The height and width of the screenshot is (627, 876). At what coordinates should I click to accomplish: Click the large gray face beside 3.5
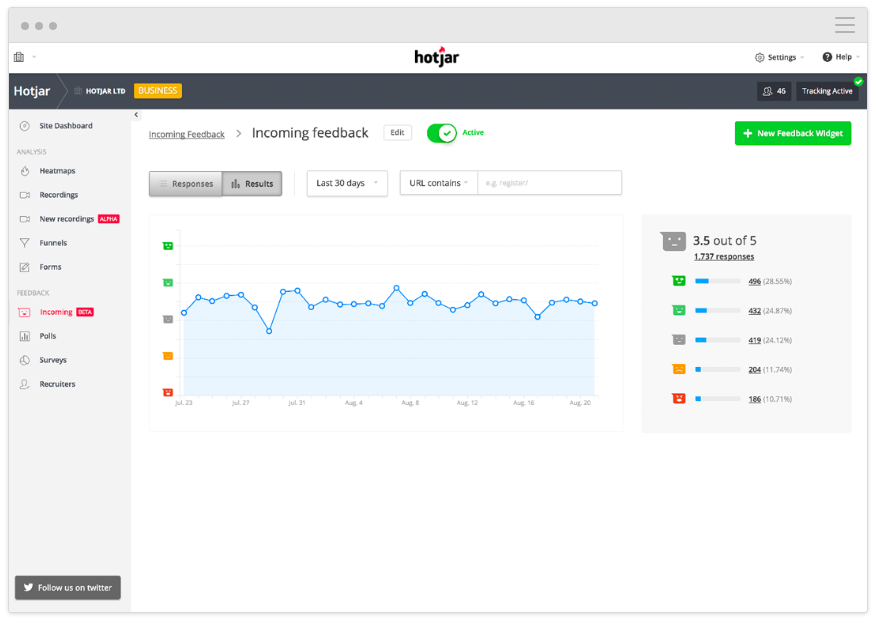click(x=673, y=242)
